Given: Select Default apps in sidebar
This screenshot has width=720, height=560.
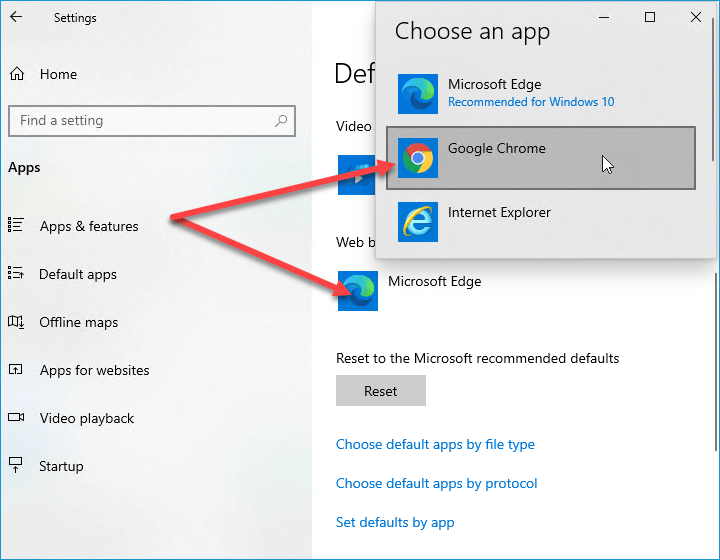Looking at the screenshot, I should (78, 274).
